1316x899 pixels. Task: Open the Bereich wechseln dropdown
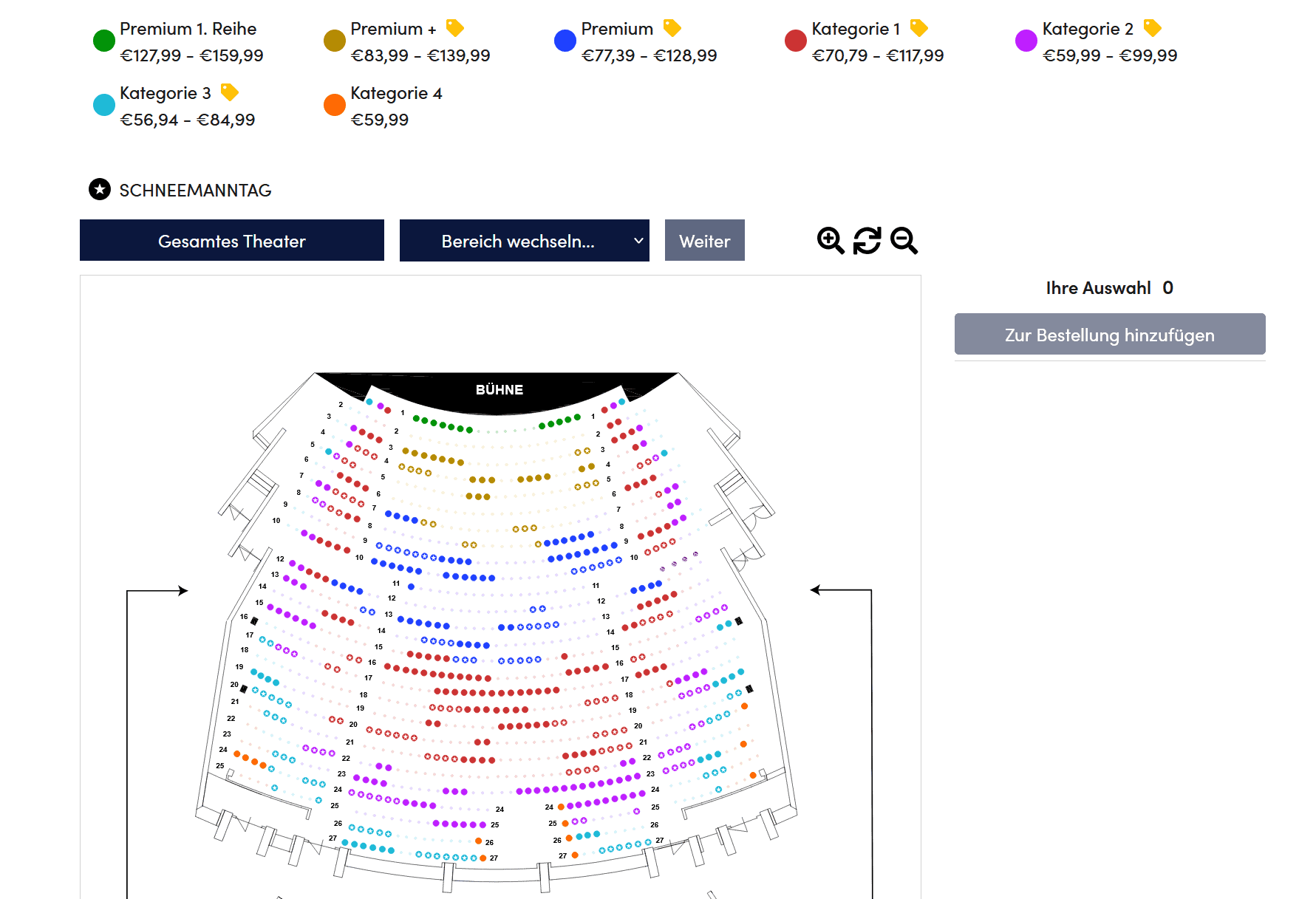[x=524, y=241]
